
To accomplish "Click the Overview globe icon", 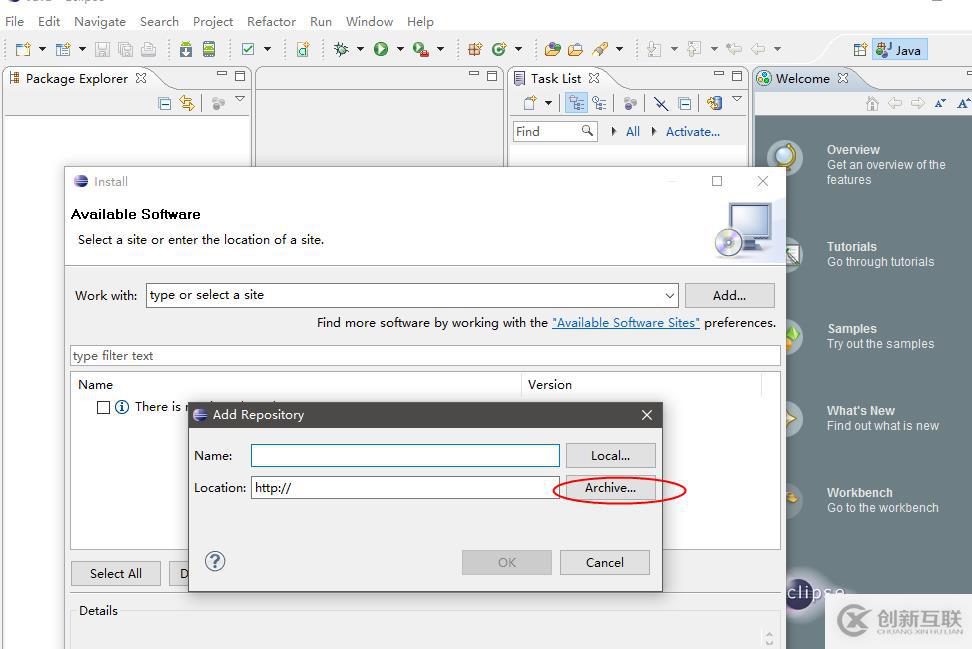I will pos(785,157).
